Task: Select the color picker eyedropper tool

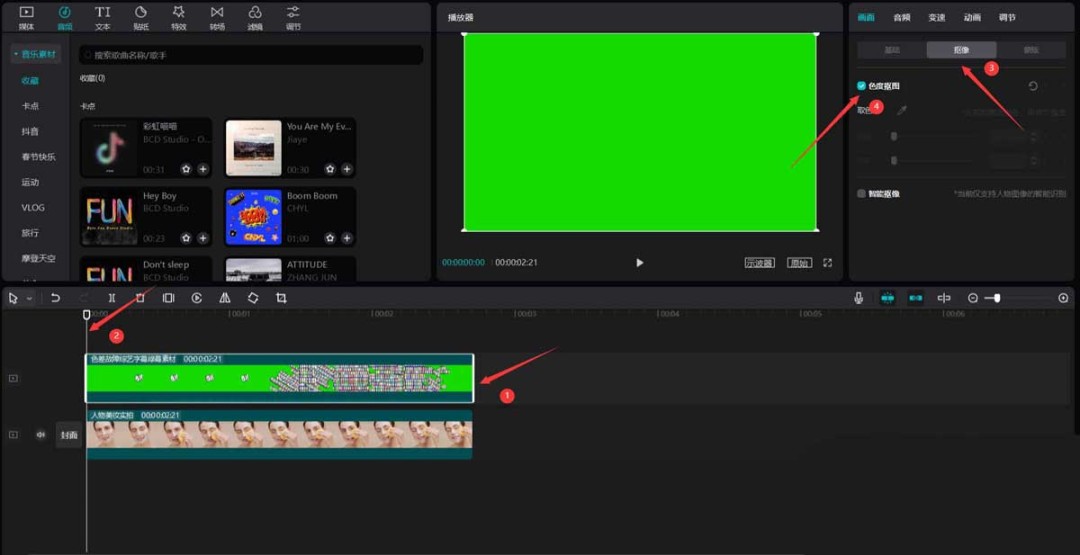Action: [x=901, y=111]
